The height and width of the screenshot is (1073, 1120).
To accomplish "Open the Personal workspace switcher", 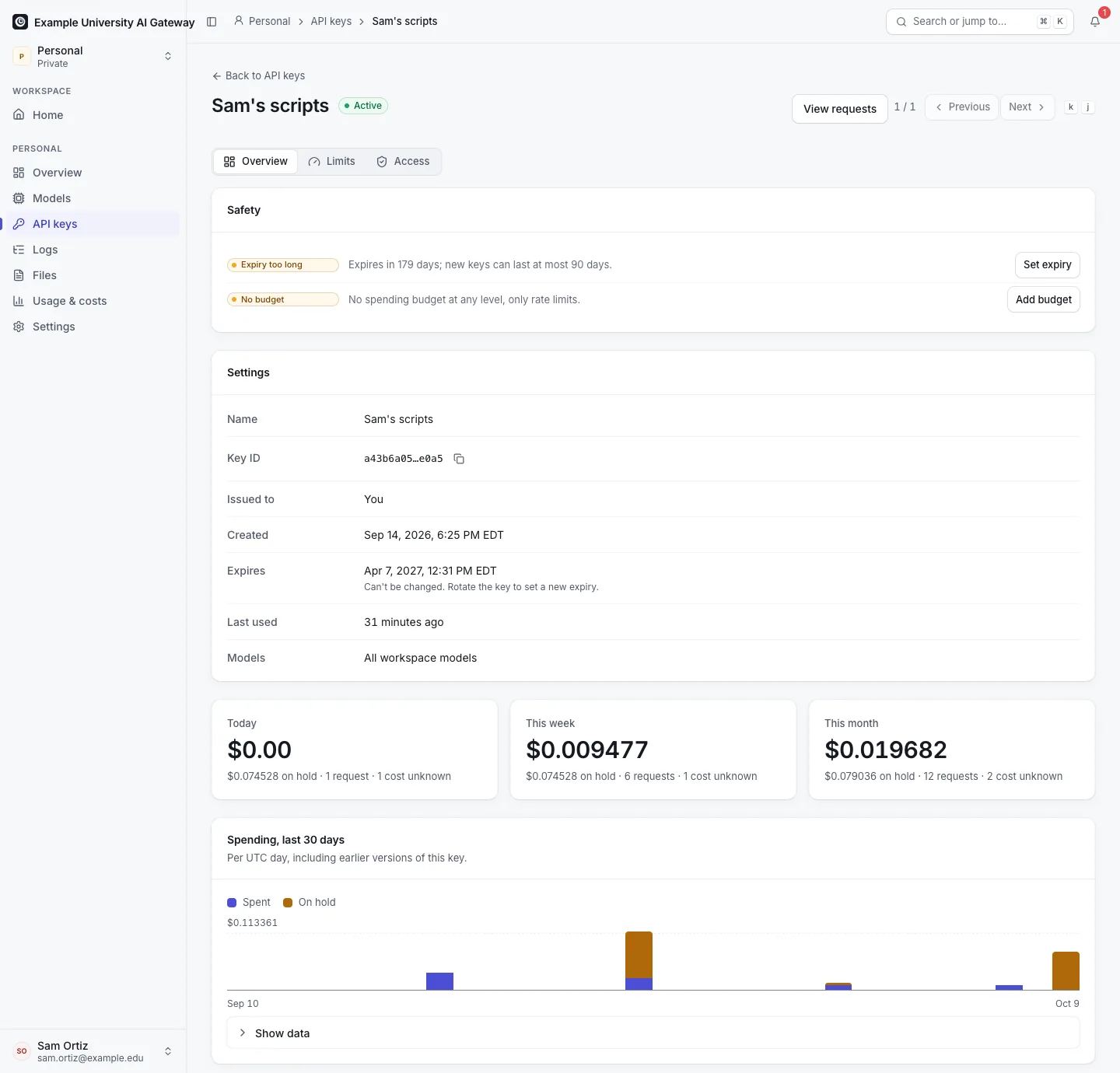I will pyautogui.click(x=93, y=56).
